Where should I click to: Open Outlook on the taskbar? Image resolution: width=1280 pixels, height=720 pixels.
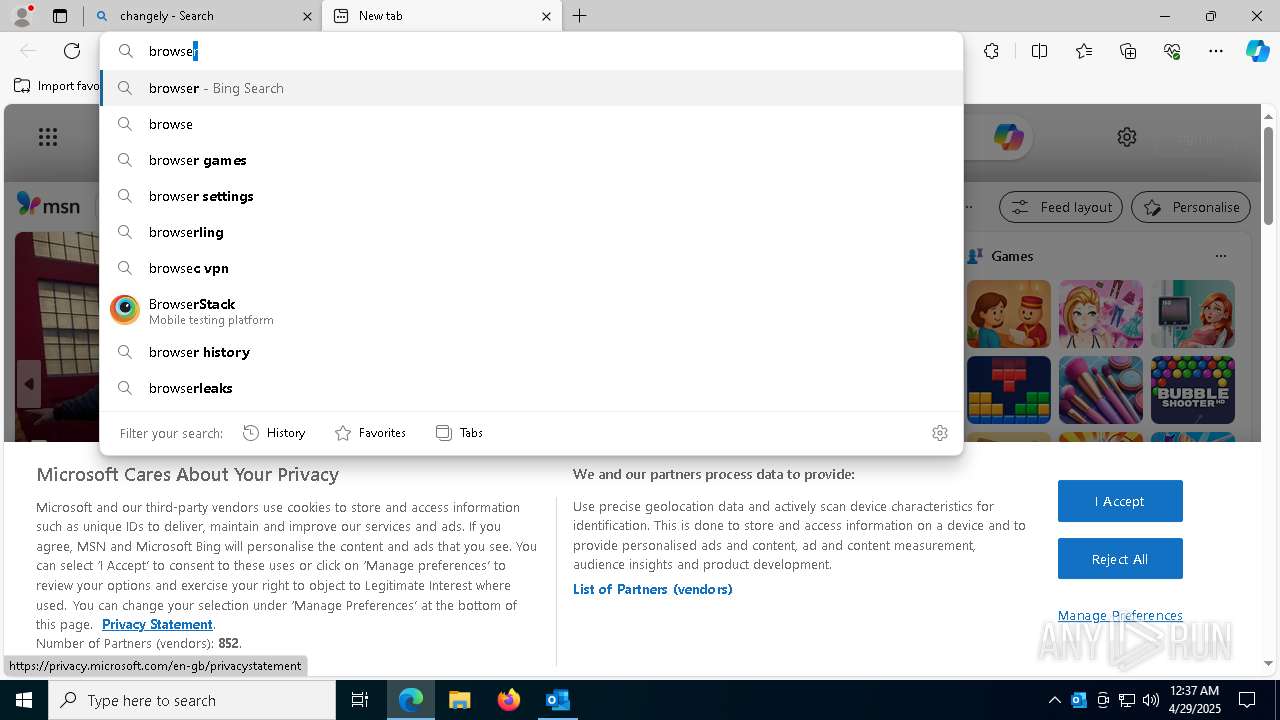pyautogui.click(x=557, y=700)
